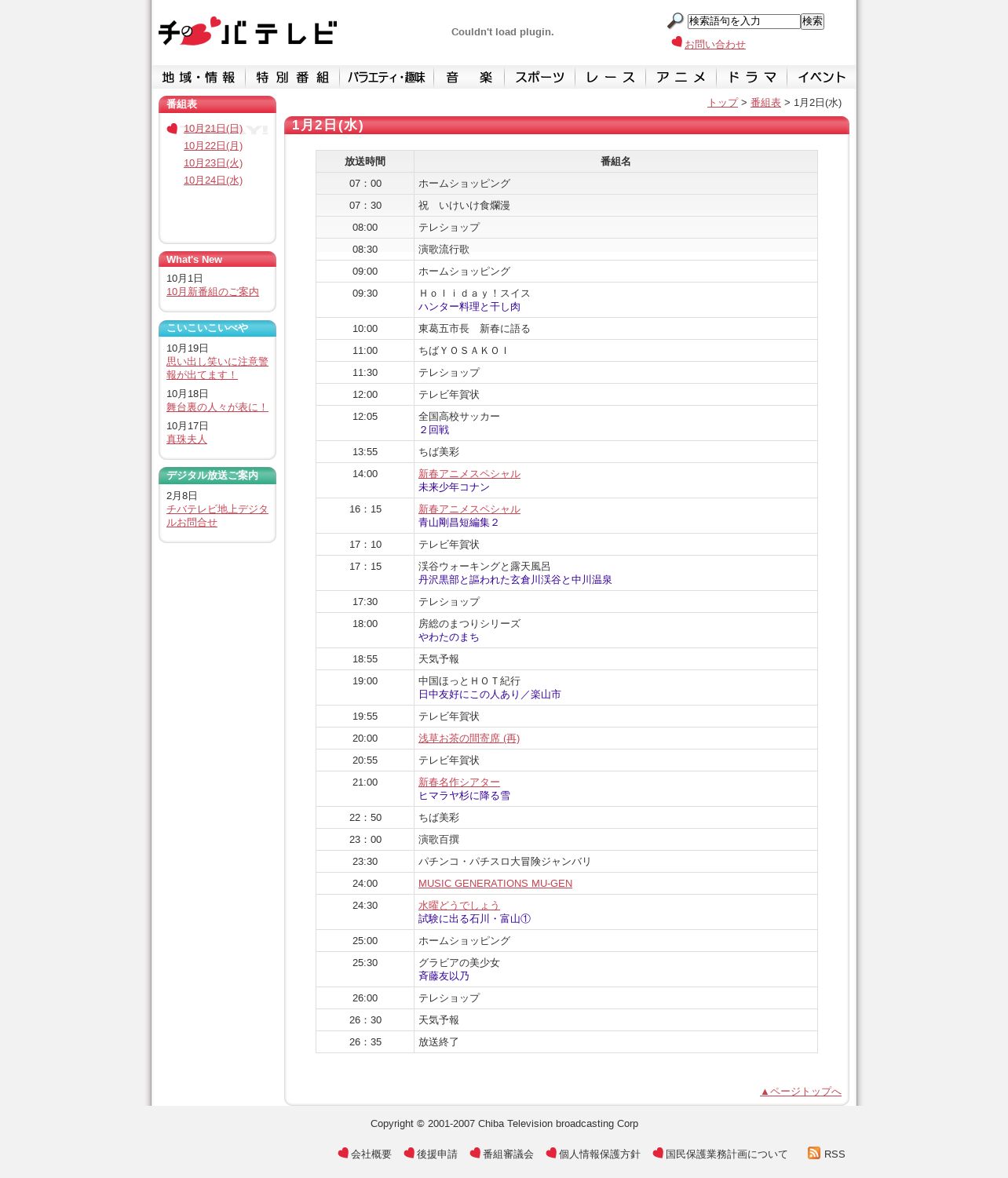Focus the 検索語句を入力 search field
The image size is (1008, 1178).
tap(743, 21)
